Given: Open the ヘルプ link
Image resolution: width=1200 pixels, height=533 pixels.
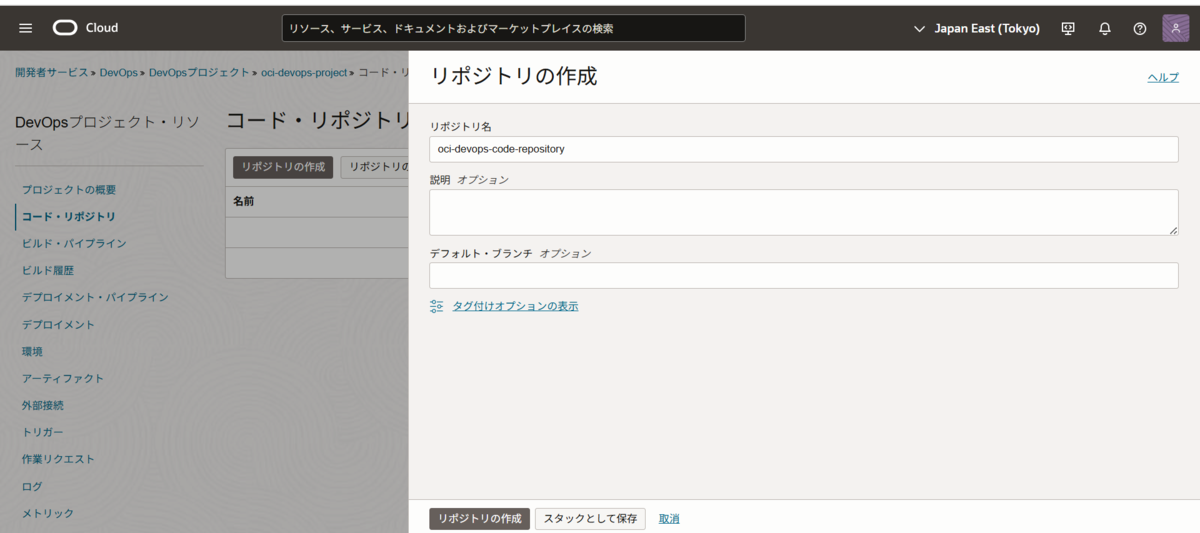Looking at the screenshot, I should point(1163,77).
